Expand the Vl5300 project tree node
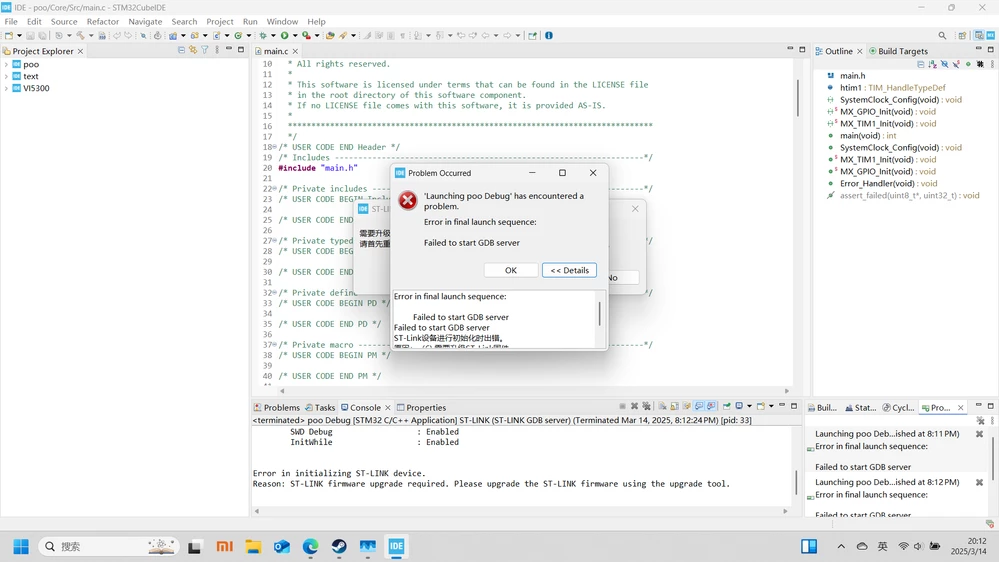The image size is (999, 562). [x=6, y=89]
